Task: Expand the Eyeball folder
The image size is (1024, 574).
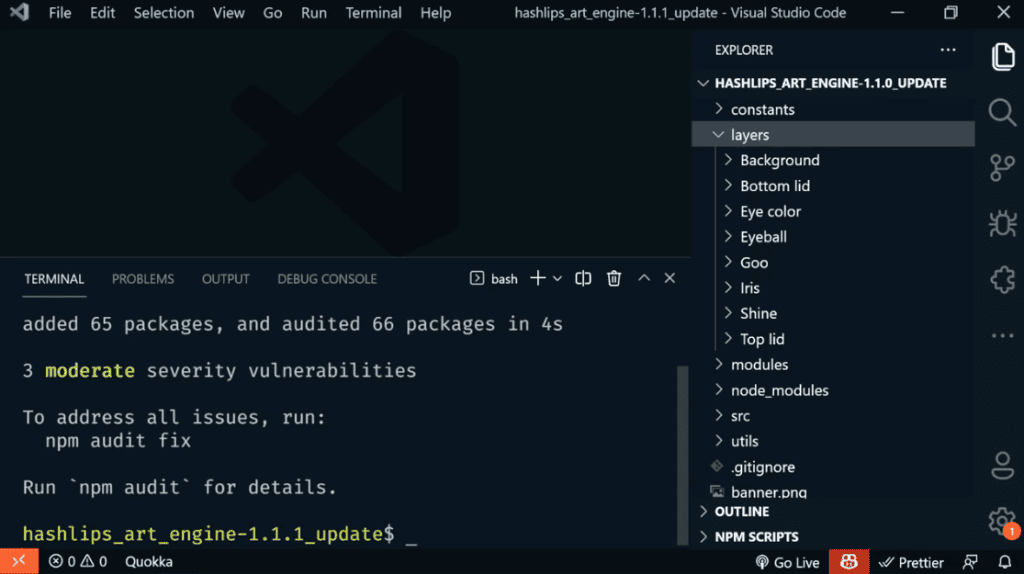Action: tap(728, 236)
